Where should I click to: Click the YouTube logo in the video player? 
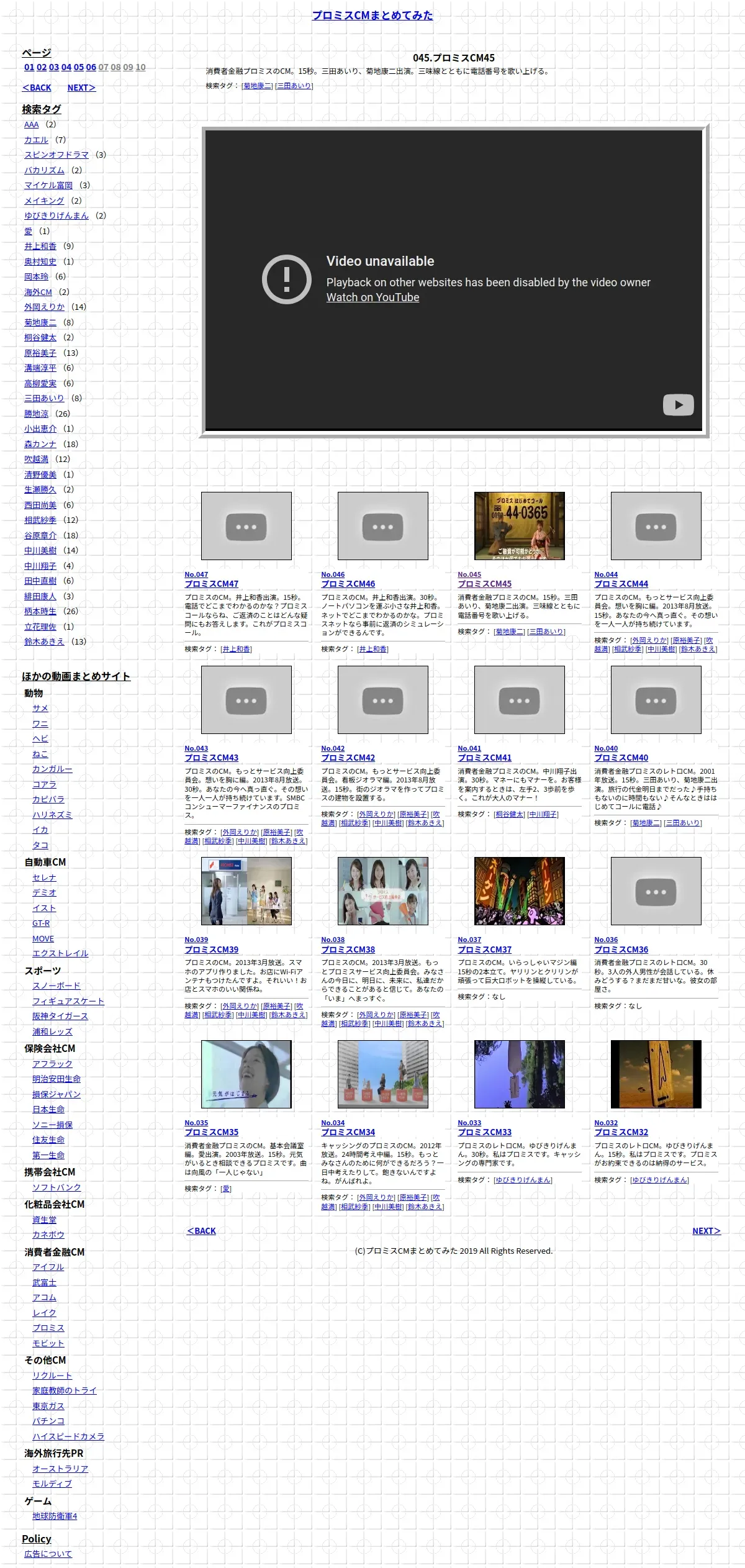[x=678, y=405]
